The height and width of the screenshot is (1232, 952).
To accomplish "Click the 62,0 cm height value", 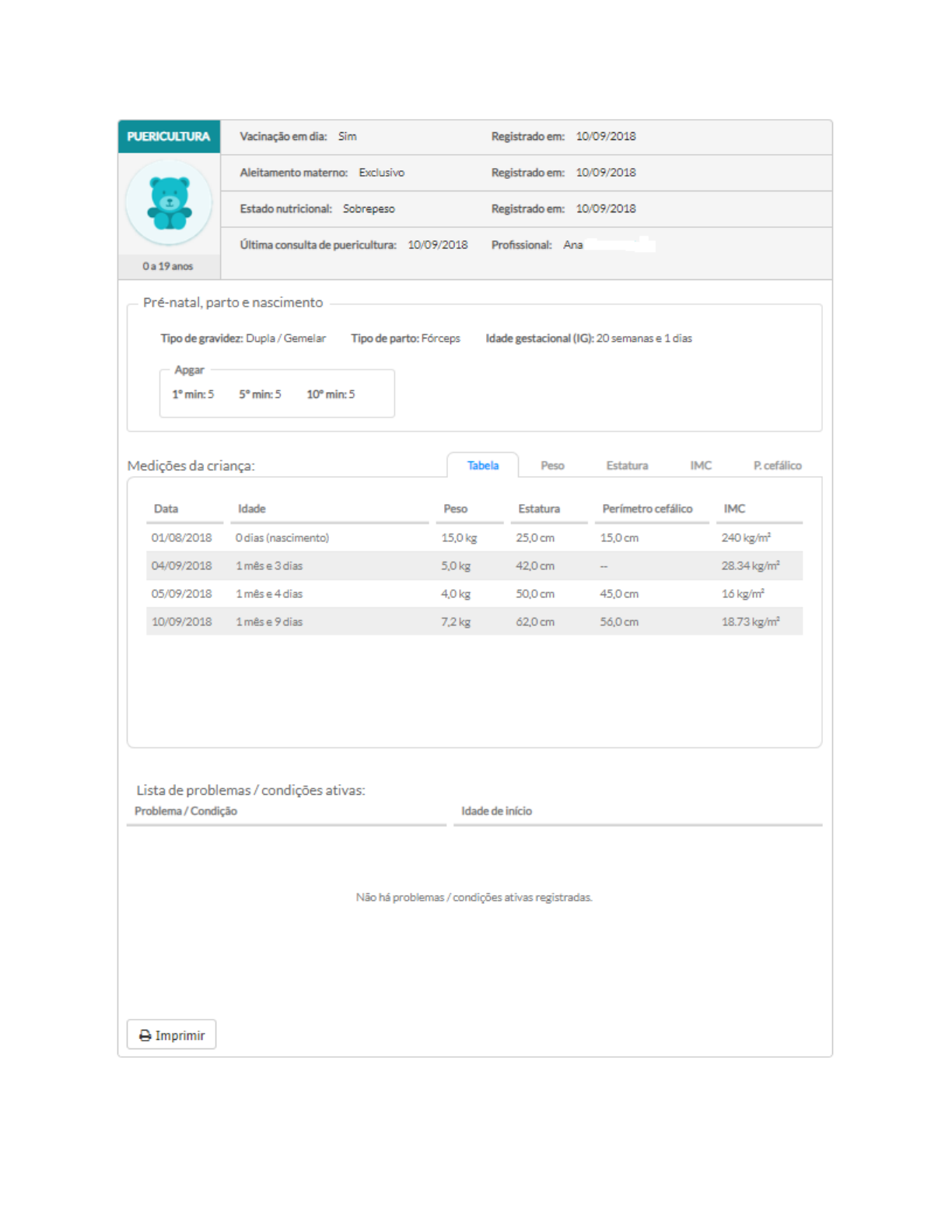I will [x=535, y=621].
